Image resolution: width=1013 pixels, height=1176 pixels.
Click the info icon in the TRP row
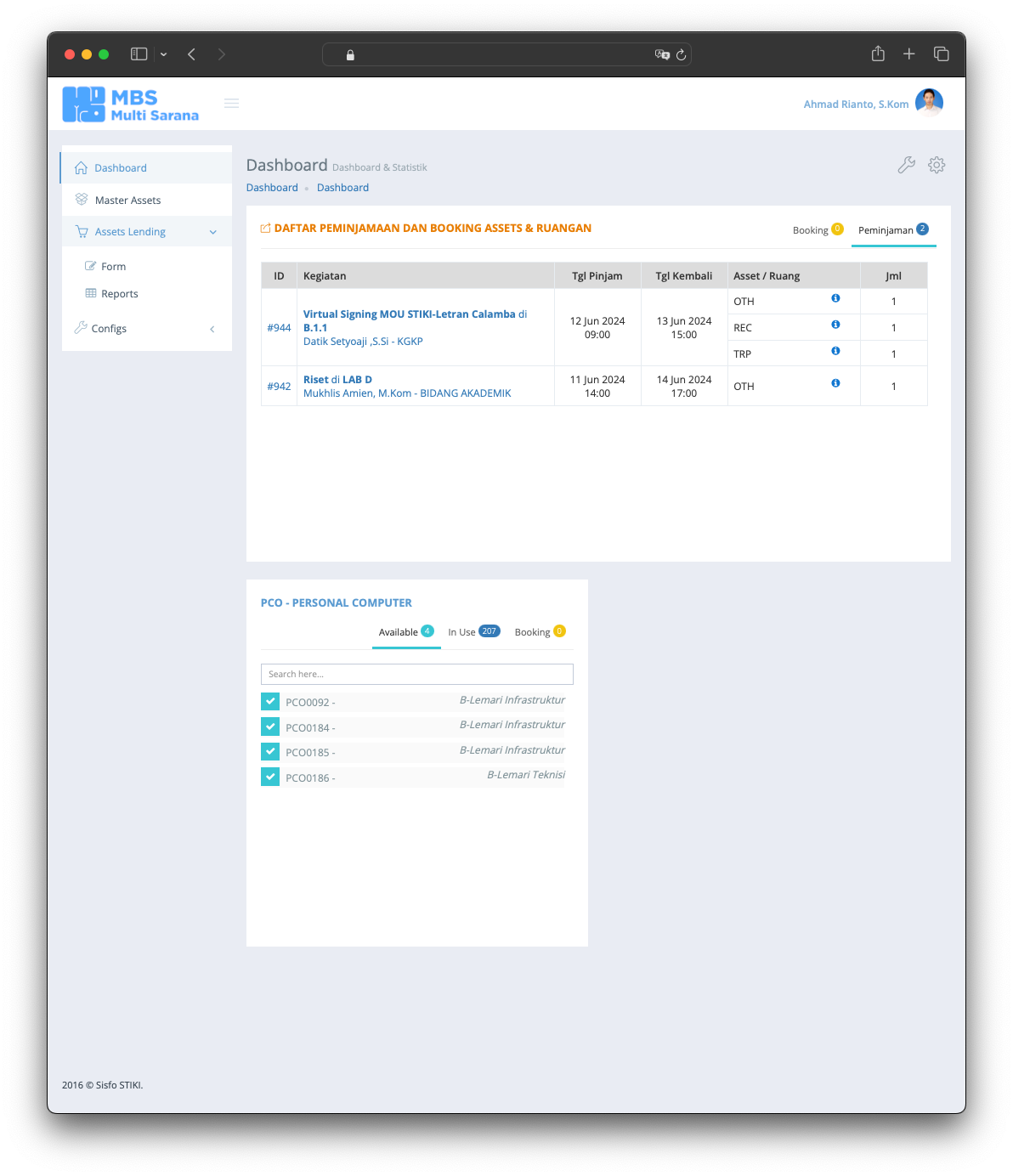coord(835,351)
